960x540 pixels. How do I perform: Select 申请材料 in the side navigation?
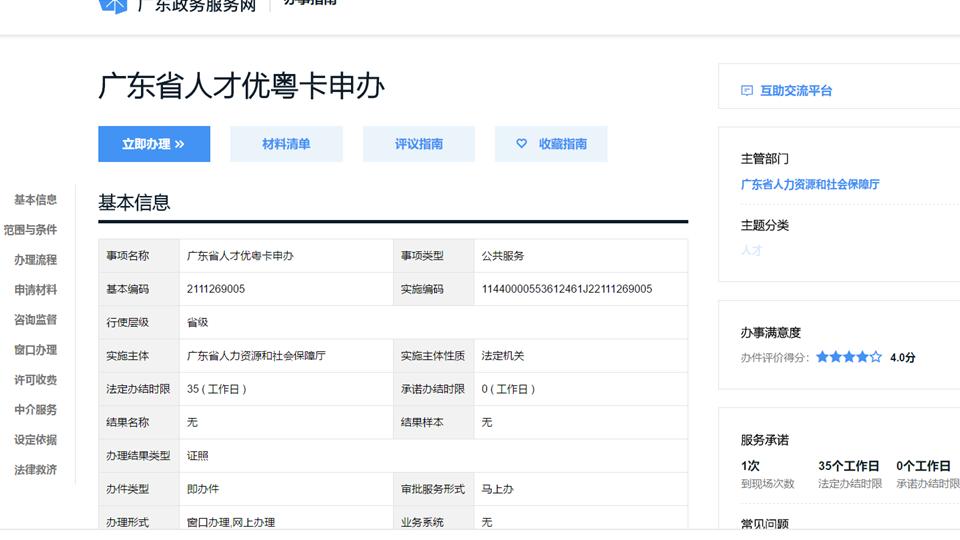pos(36,290)
